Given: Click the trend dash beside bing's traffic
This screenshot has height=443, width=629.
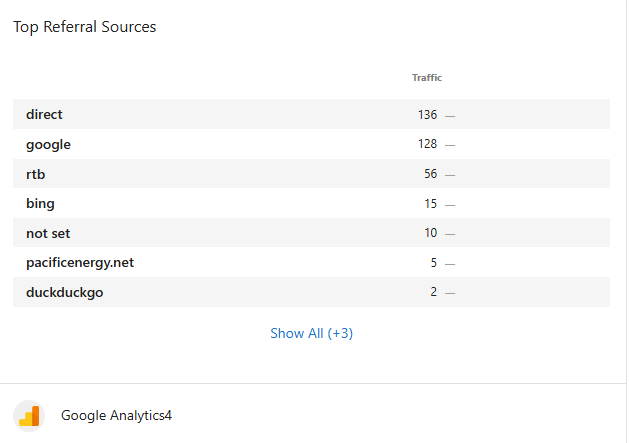Looking at the screenshot, I should [x=450, y=204].
